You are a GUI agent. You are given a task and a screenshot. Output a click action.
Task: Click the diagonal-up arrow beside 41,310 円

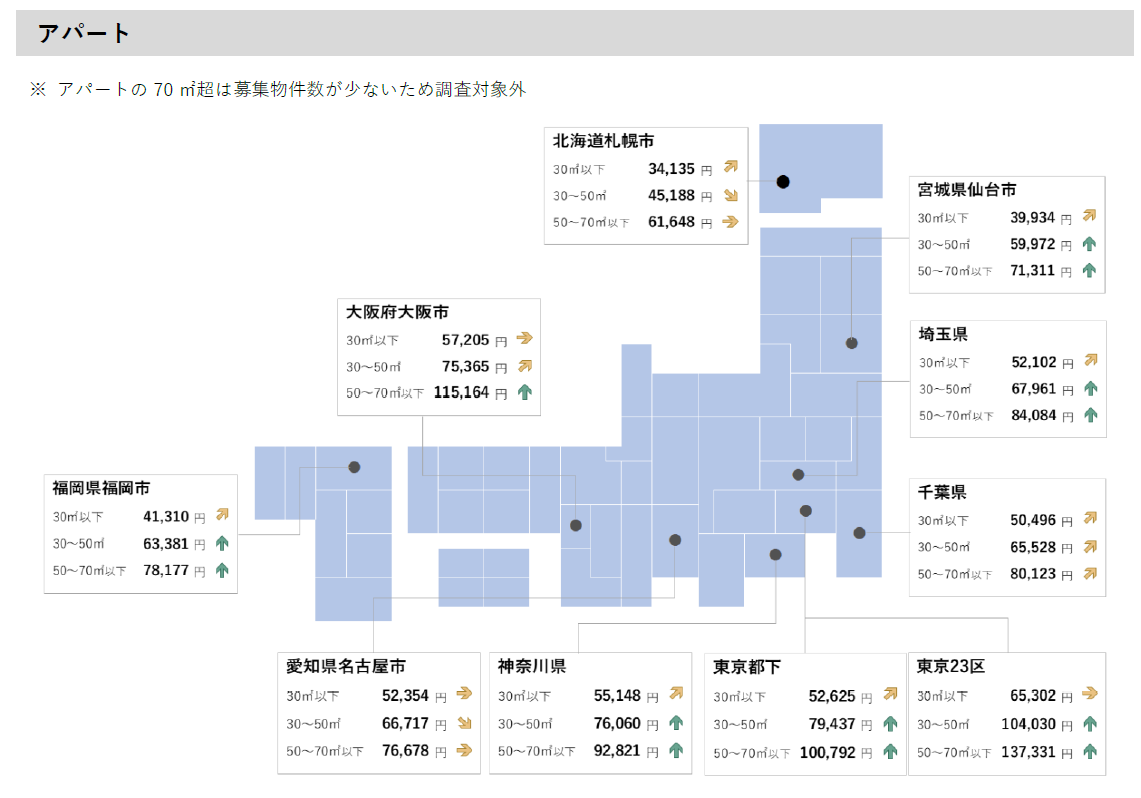[x=222, y=514]
